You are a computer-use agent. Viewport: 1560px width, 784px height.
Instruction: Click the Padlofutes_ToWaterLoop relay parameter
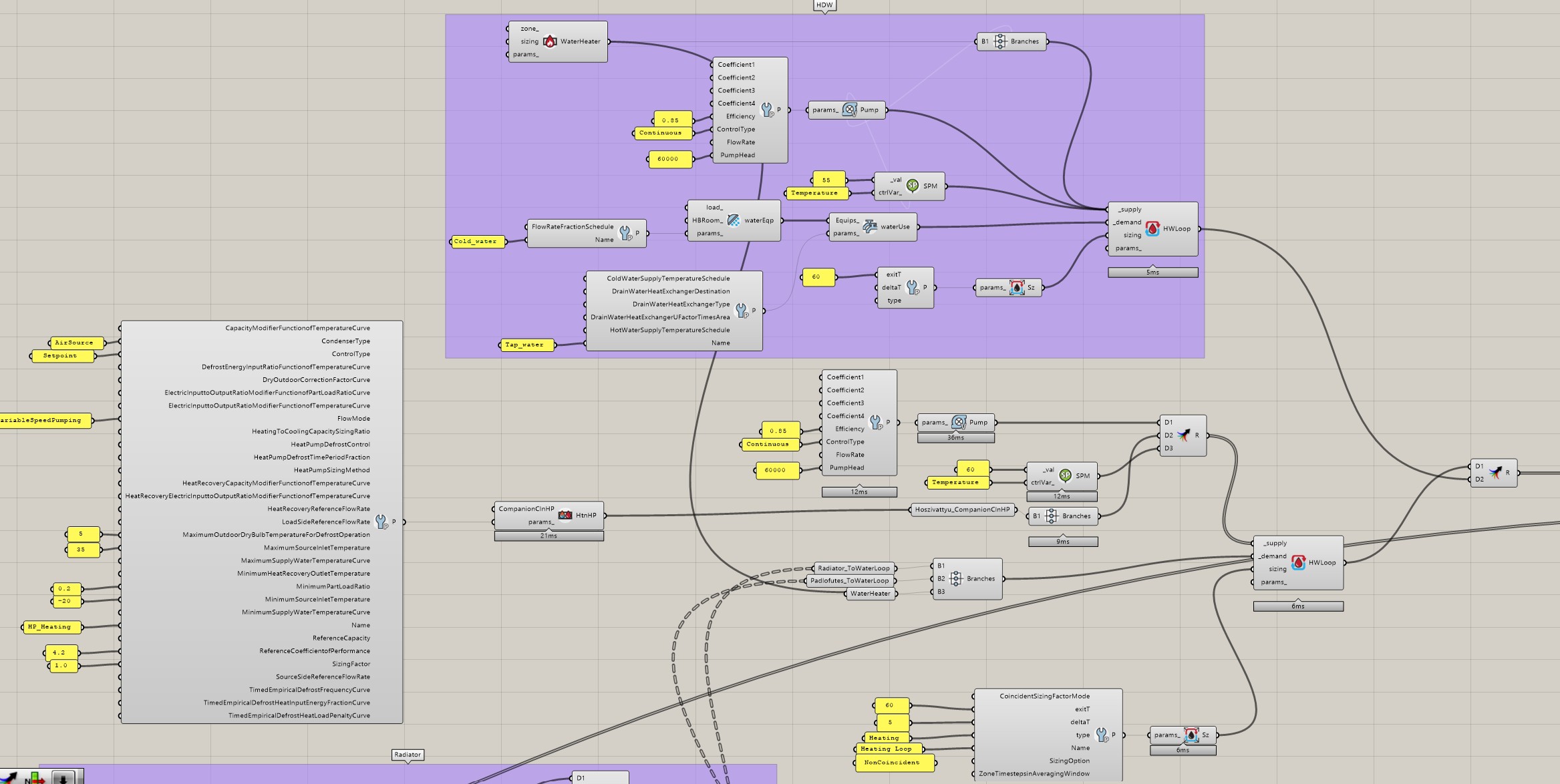[x=850, y=581]
